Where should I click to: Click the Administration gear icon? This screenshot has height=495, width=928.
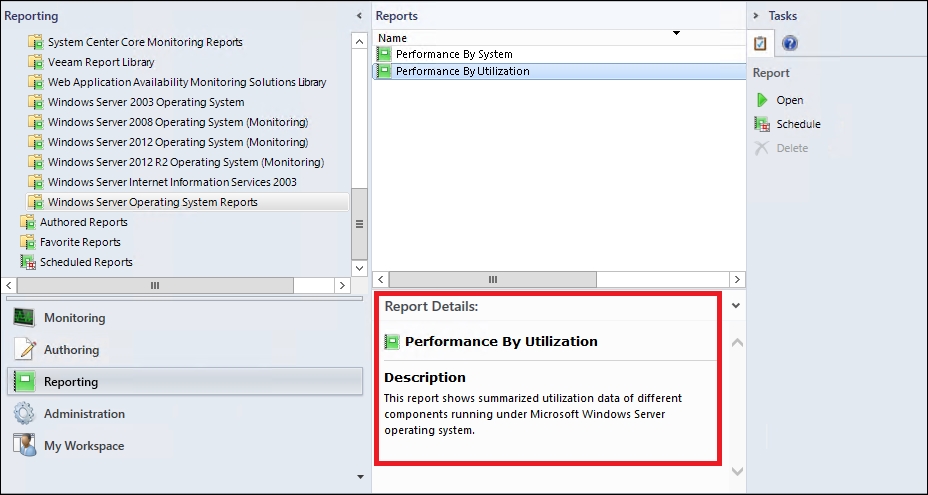[x=25, y=413]
